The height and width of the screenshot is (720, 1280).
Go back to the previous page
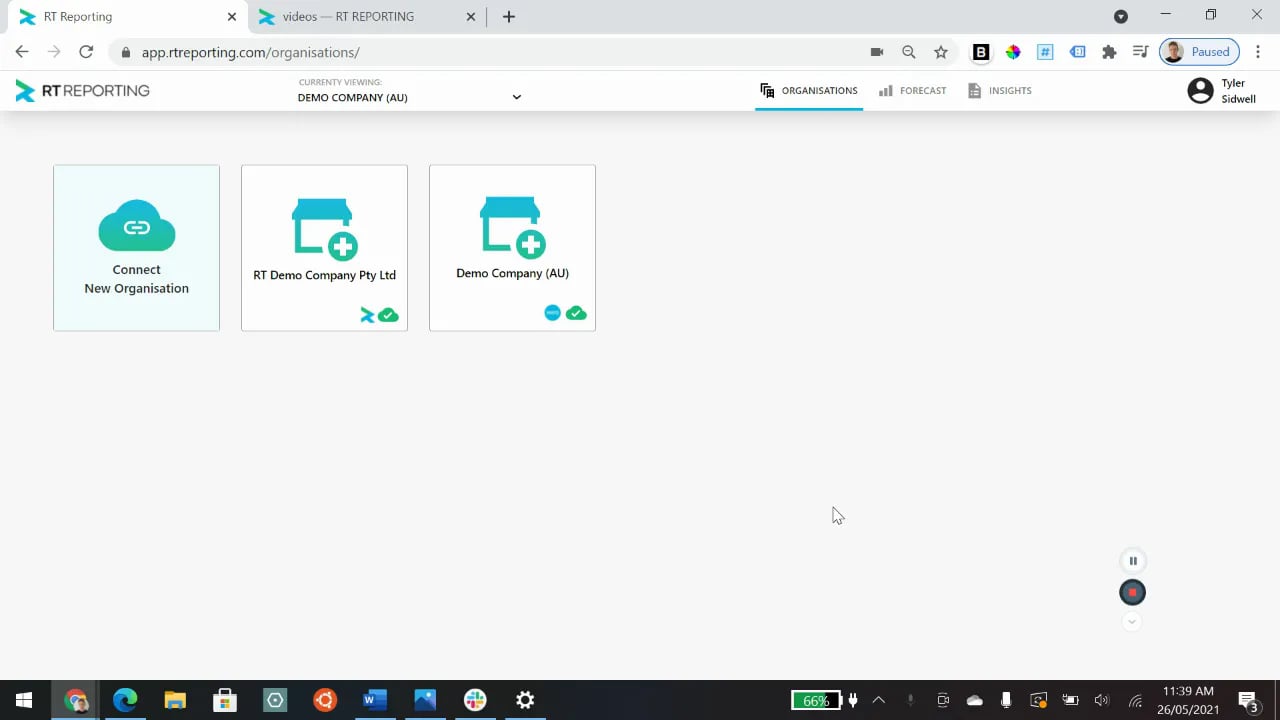click(x=22, y=52)
